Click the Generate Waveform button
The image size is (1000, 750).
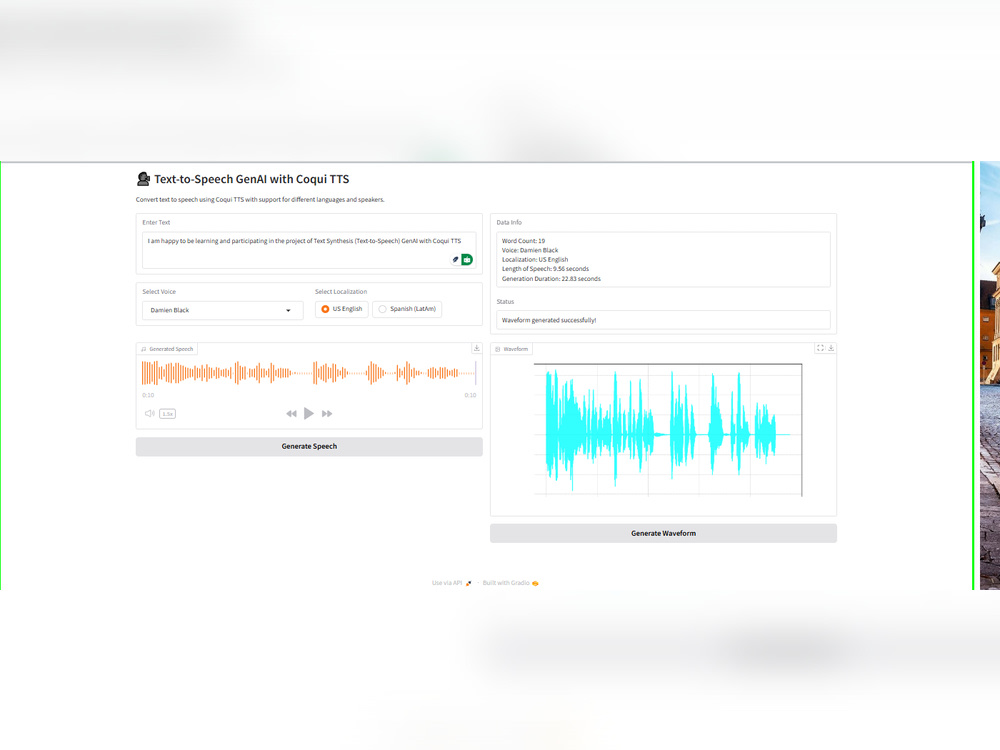pos(663,533)
